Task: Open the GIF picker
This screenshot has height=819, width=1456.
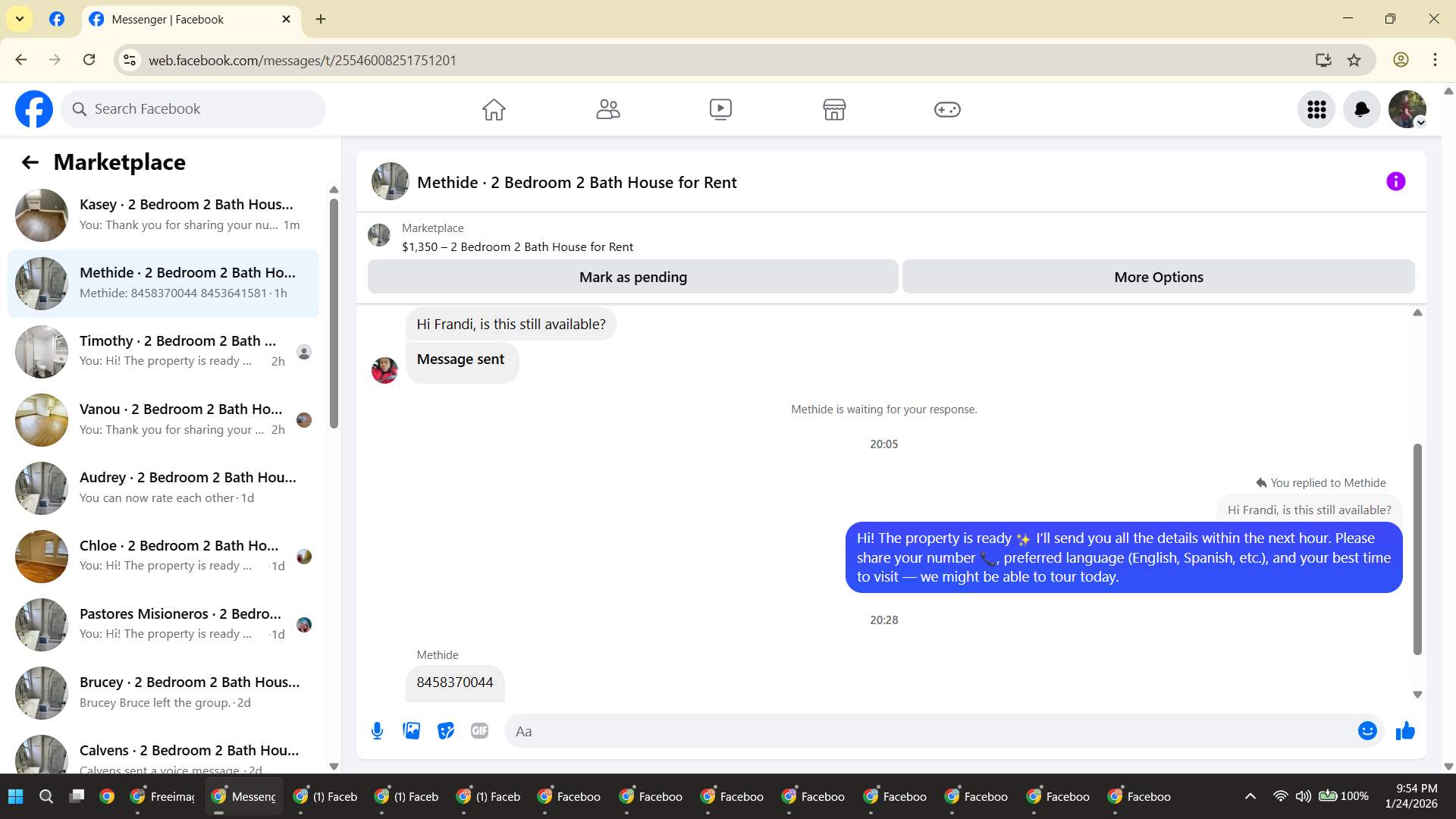Action: click(x=479, y=731)
